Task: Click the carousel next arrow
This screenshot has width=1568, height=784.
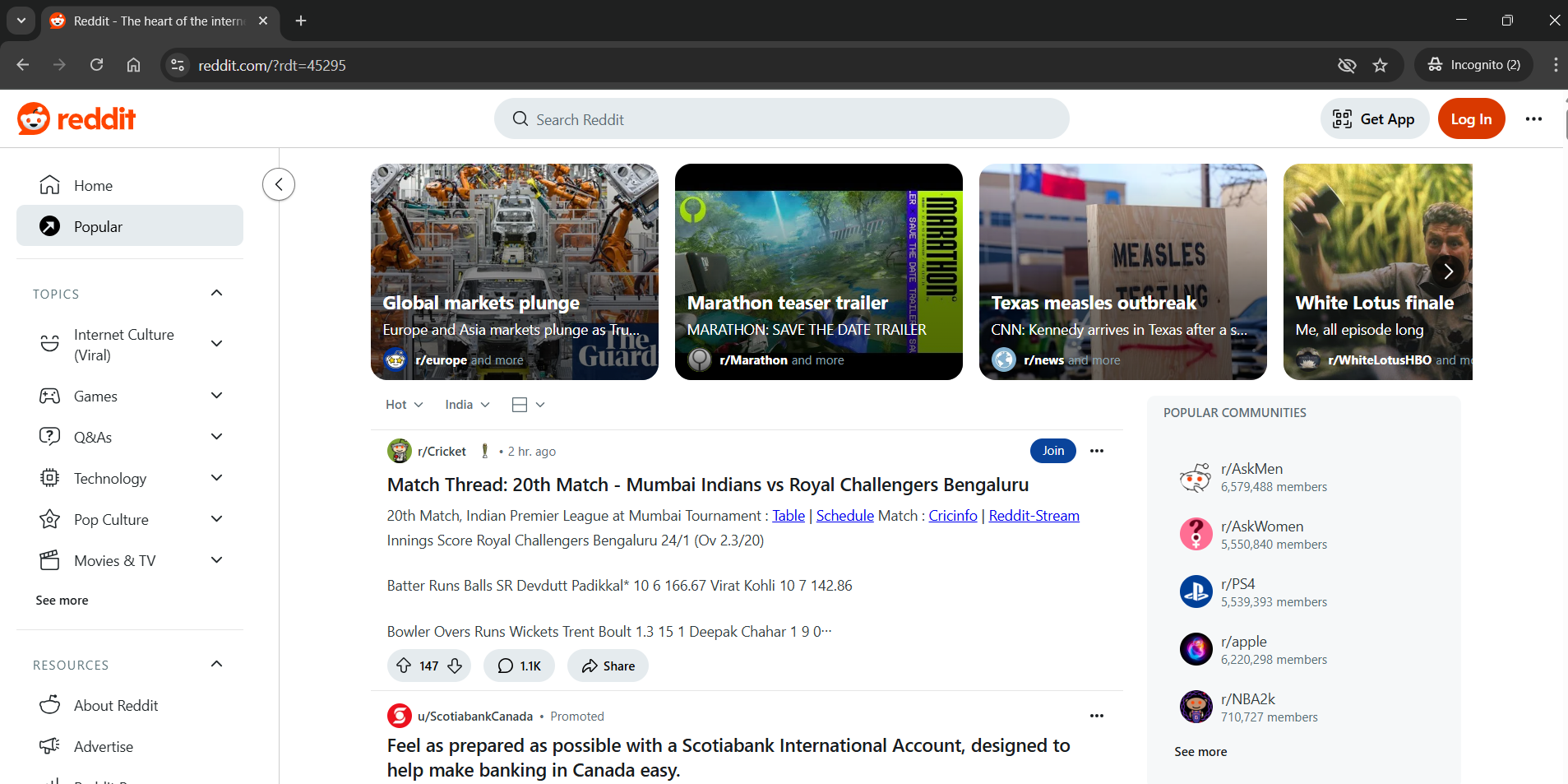Action: point(1448,271)
